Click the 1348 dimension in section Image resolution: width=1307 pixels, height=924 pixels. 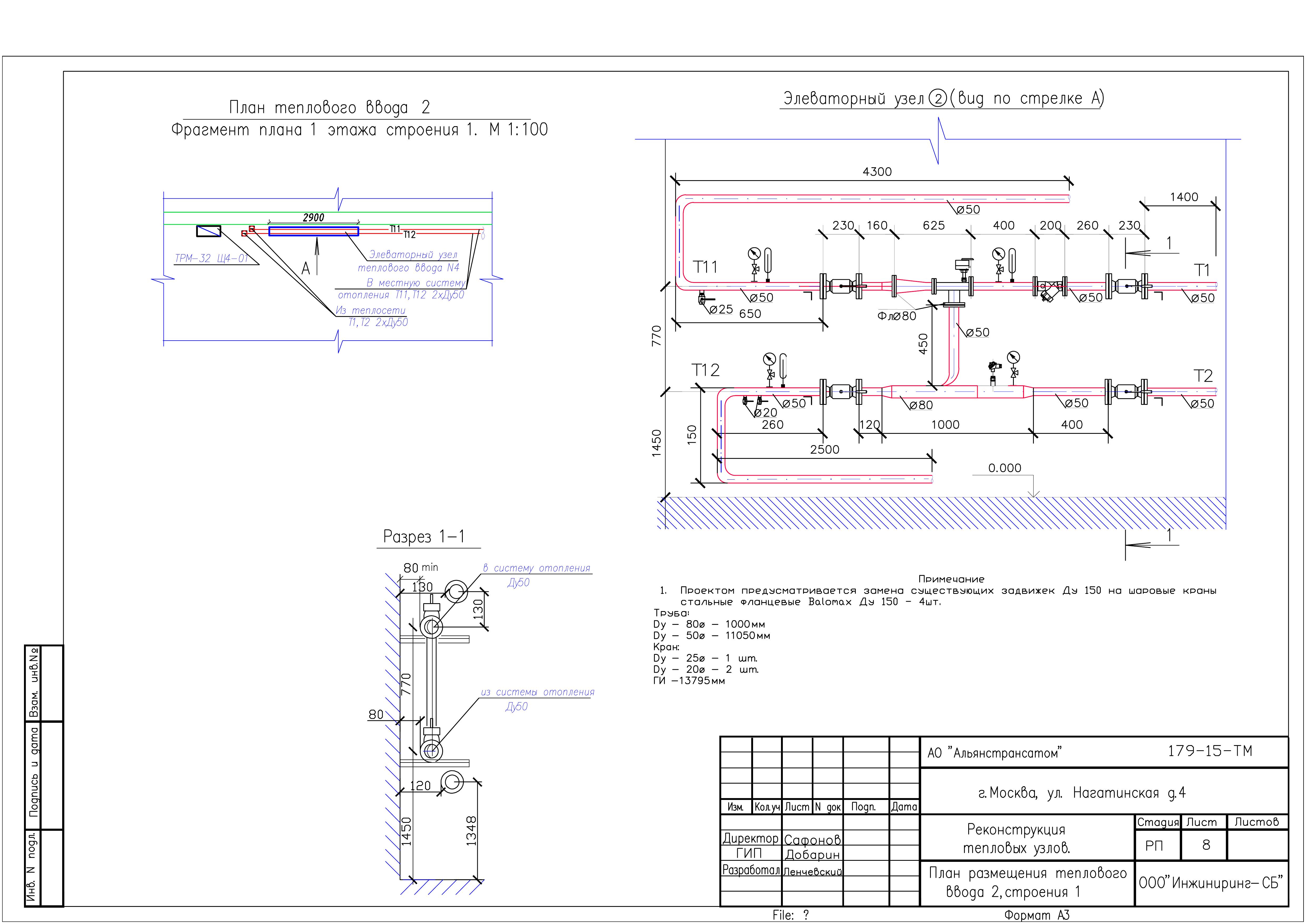pyautogui.click(x=471, y=831)
